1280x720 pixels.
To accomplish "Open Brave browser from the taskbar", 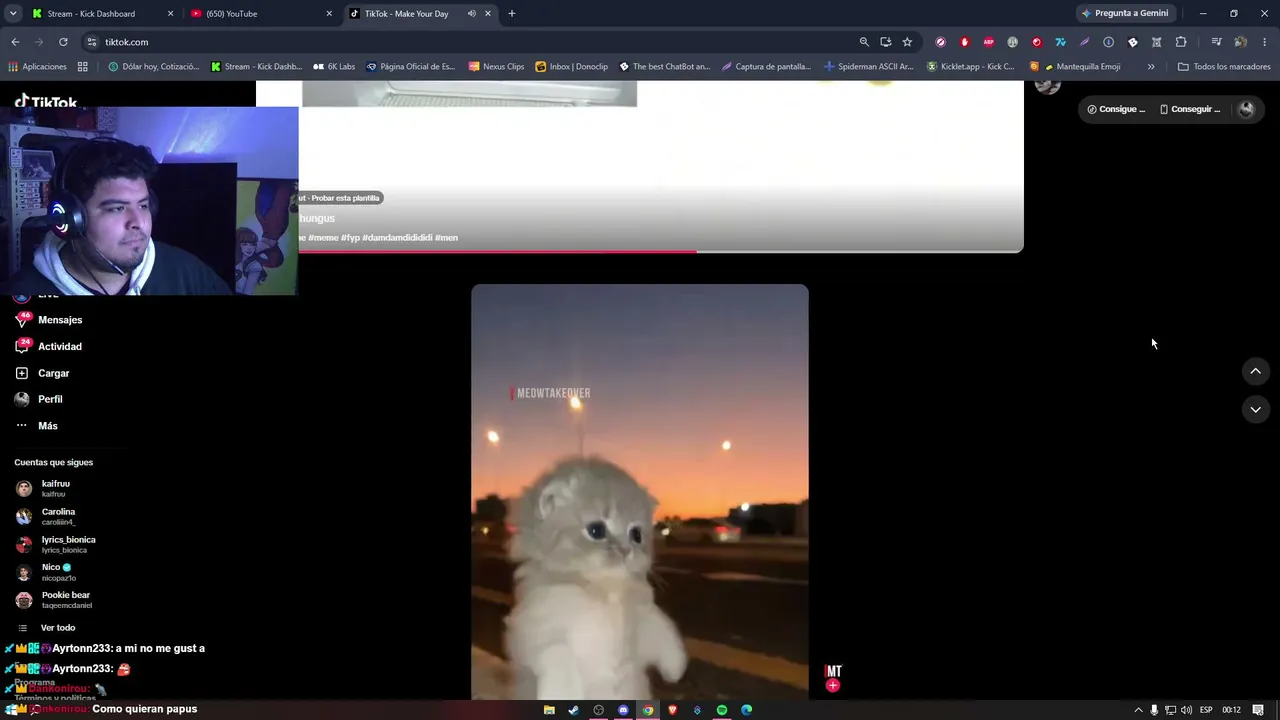I will tap(672, 710).
